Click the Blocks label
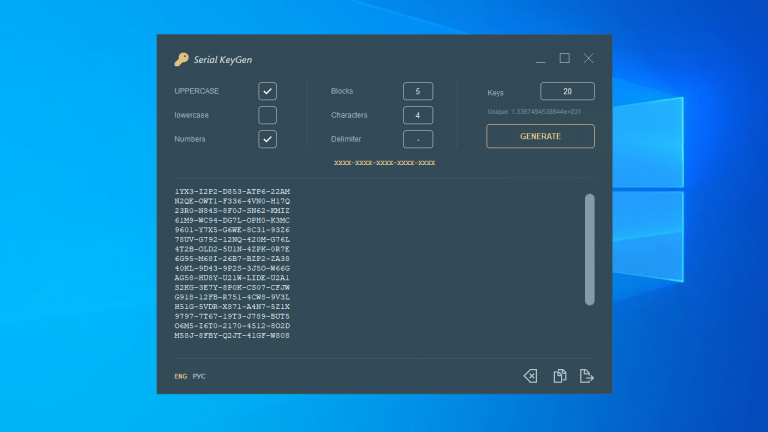This screenshot has width=768, height=432. (342, 91)
